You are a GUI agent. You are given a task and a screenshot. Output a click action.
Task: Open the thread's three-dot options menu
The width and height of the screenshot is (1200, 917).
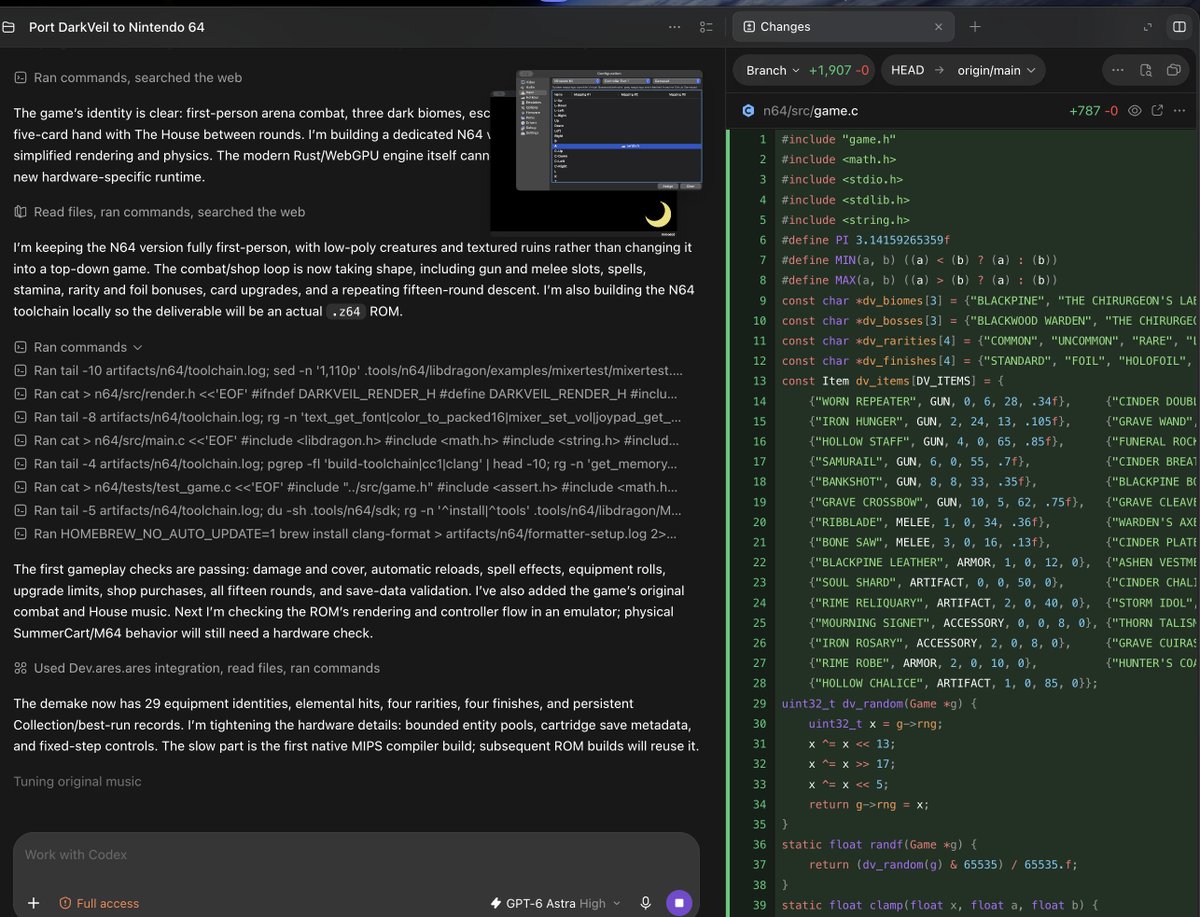tap(675, 27)
